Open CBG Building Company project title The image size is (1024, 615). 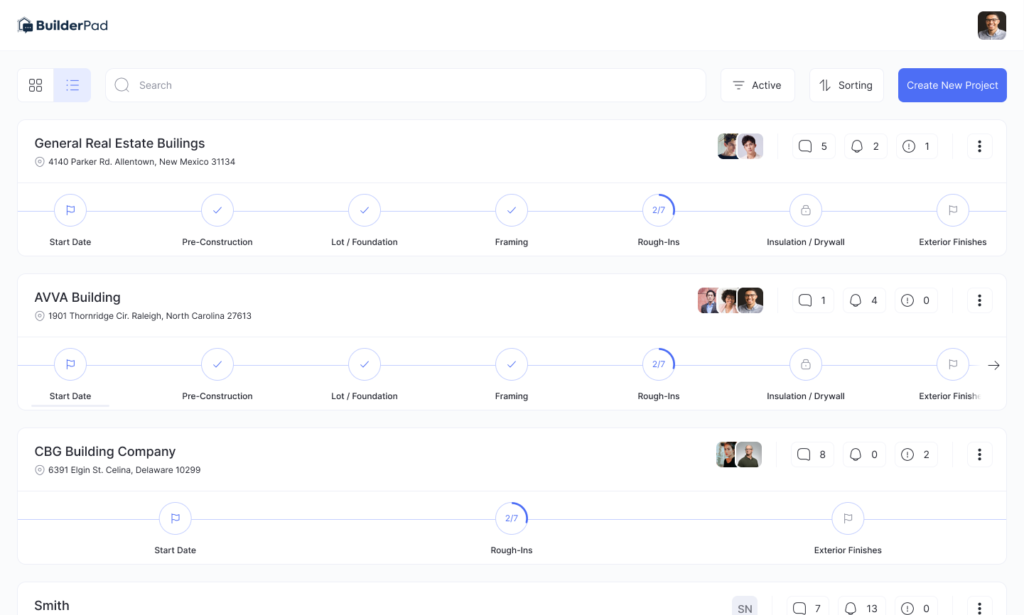click(105, 451)
